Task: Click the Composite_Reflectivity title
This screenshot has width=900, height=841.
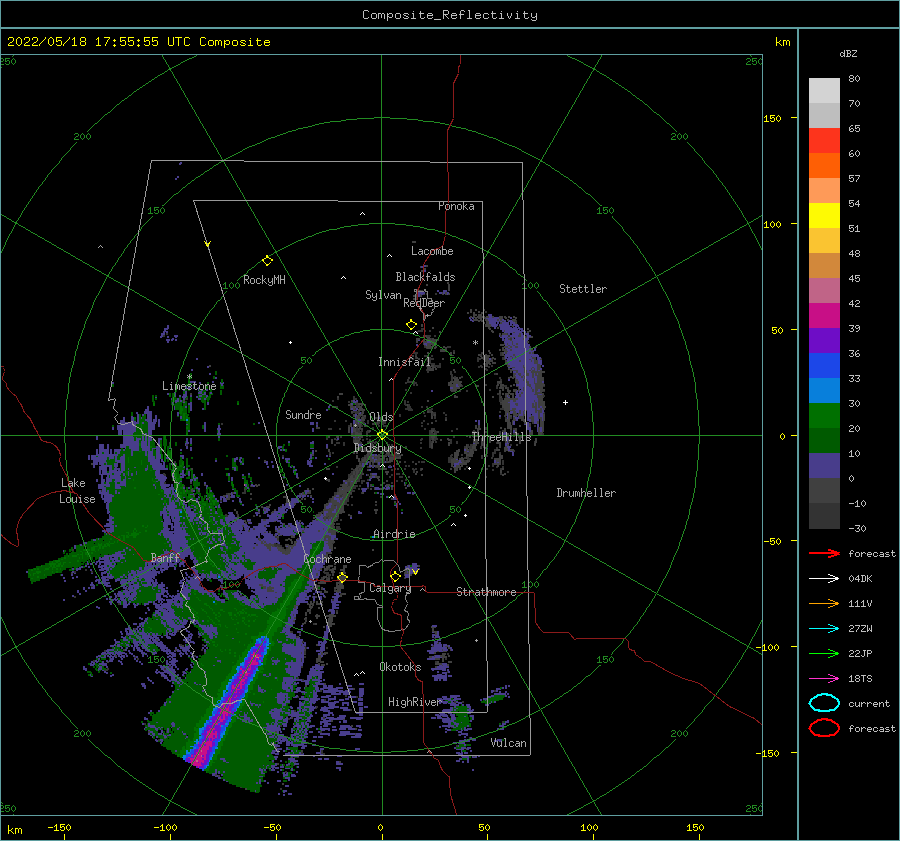Action: pyautogui.click(x=450, y=15)
